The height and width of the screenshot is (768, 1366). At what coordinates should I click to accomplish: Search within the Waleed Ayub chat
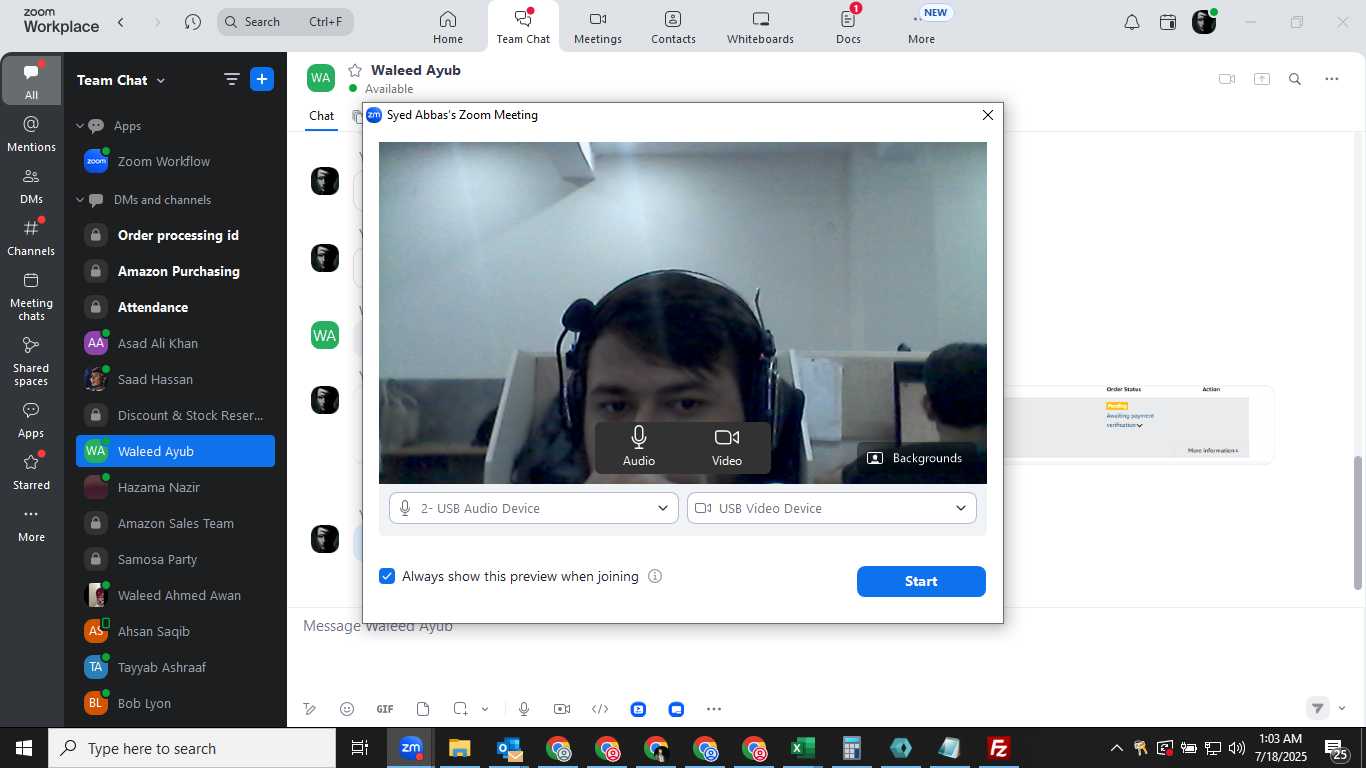click(x=1295, y=79)
